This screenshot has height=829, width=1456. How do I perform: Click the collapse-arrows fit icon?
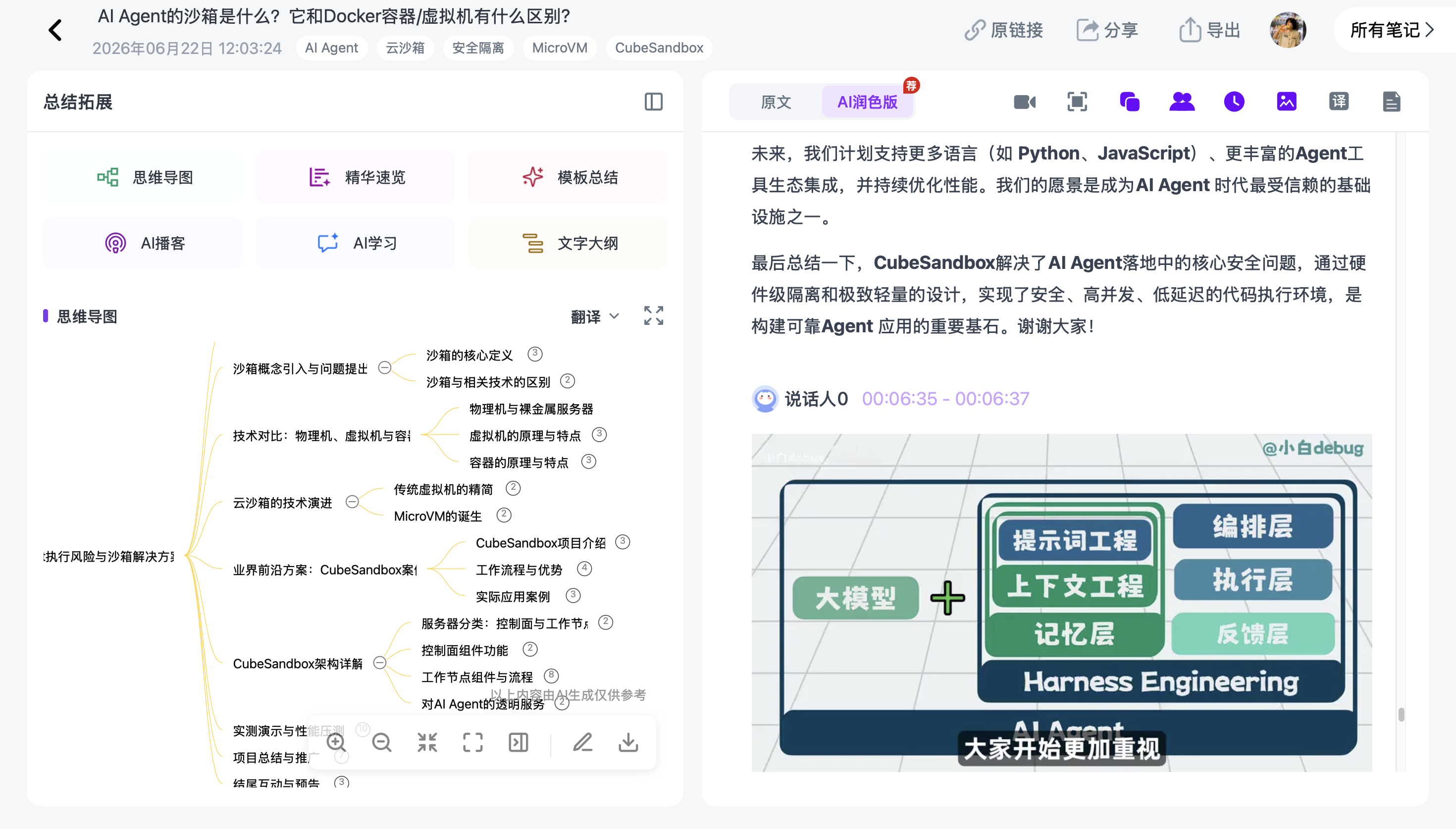click(x=427, y=742)
